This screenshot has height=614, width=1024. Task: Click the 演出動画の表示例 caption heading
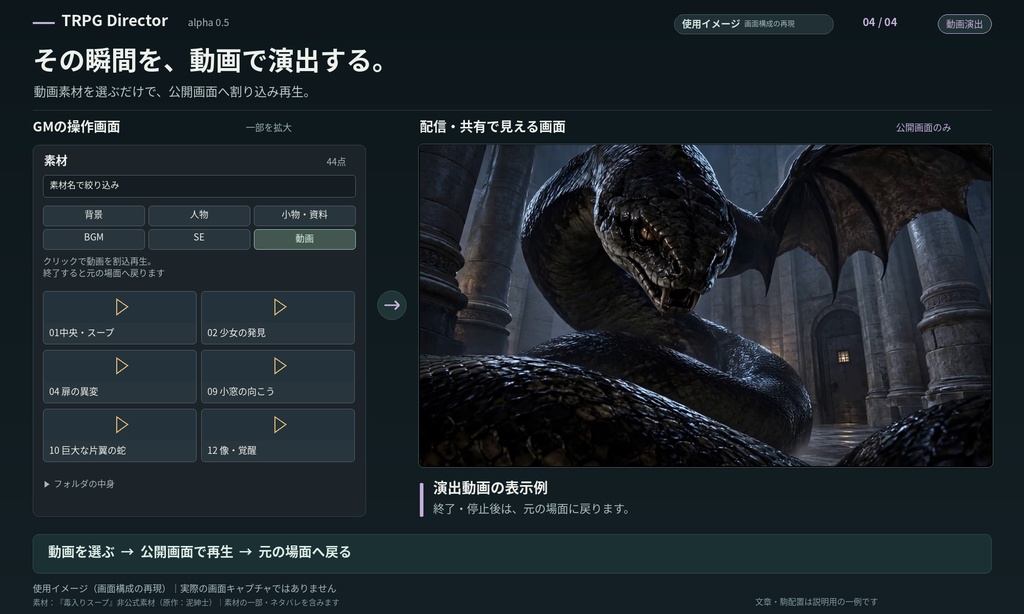(x=490, y=488)
